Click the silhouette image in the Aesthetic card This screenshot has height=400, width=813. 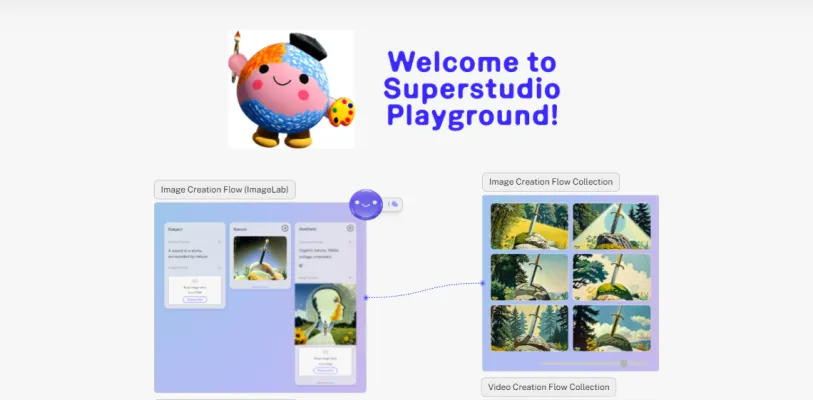click(324, 314)
